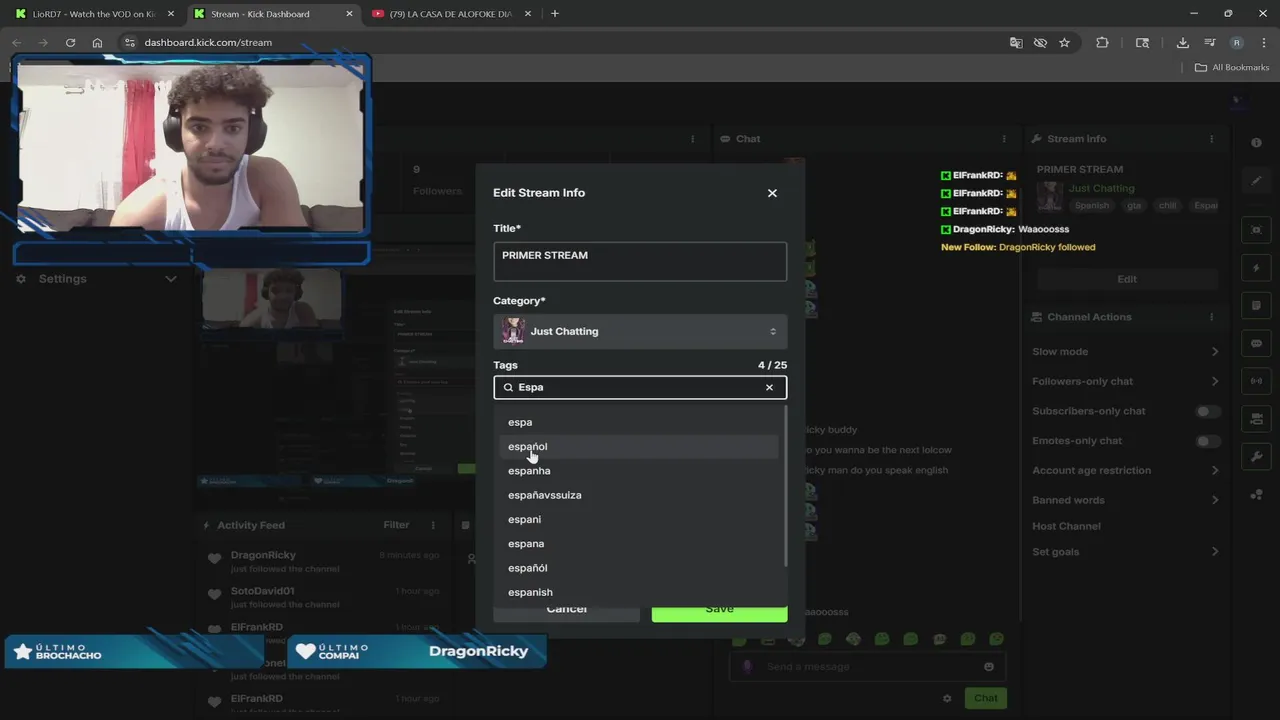Click SotoDavid01 in the Activity Feed

pos(262,591)
